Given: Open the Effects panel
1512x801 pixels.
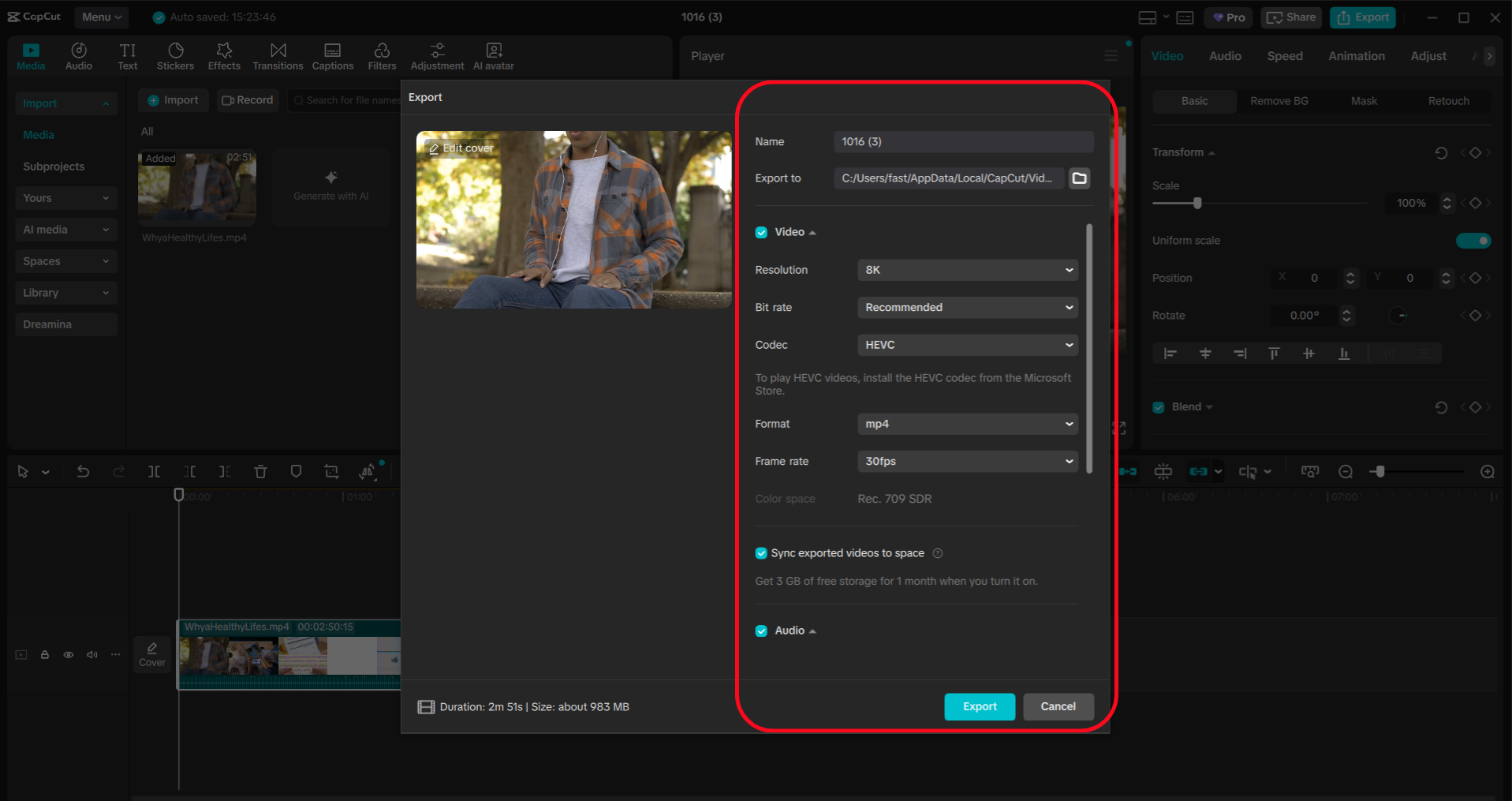Looking at the screenshot, I should pos(224,55).
